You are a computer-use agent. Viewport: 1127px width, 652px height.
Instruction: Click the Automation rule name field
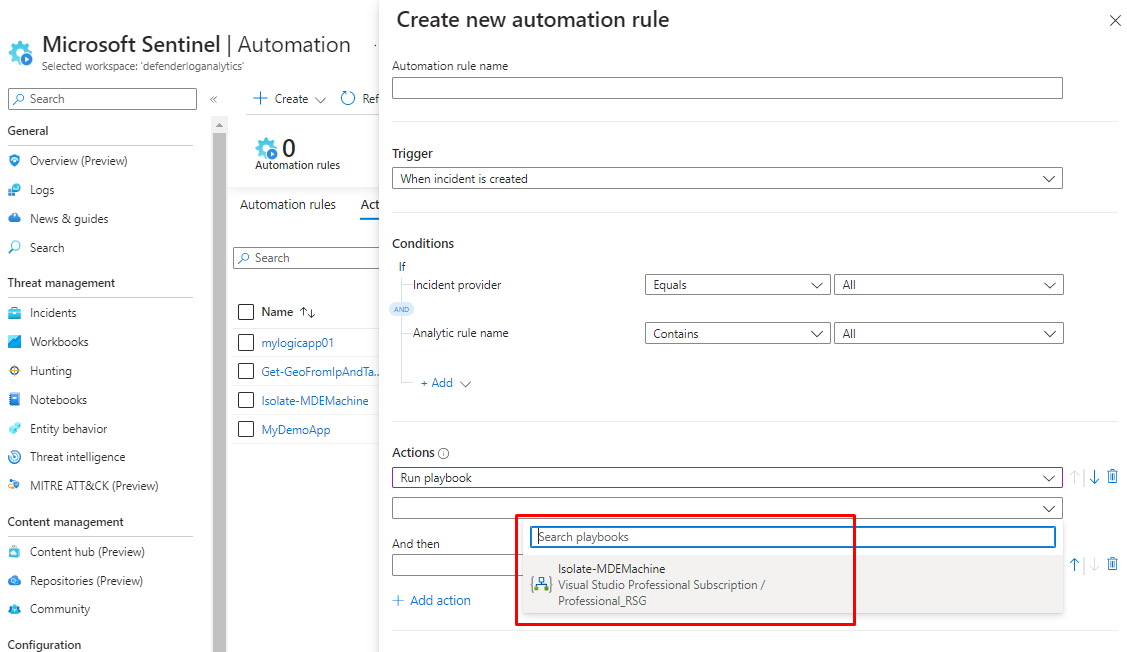pos(727,89)
